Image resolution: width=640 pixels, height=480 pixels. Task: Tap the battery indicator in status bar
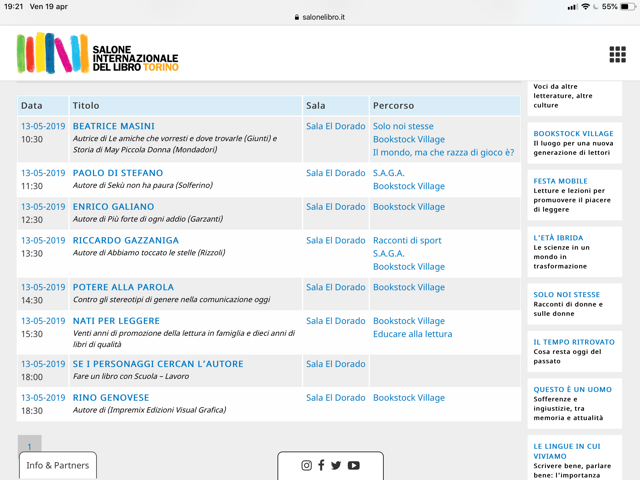(x=627, y=7)
